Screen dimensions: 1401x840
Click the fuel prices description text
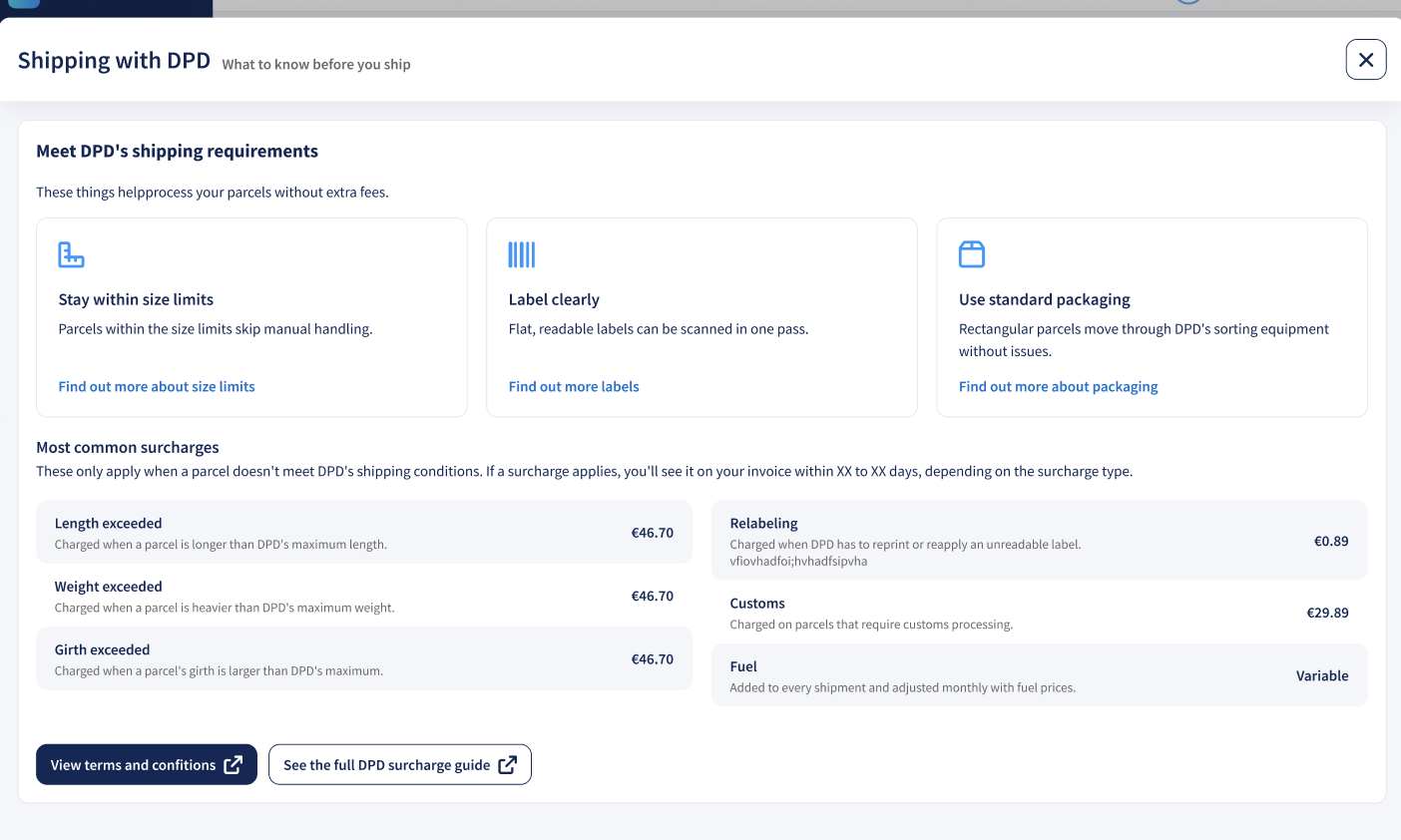tap(903, 687)
